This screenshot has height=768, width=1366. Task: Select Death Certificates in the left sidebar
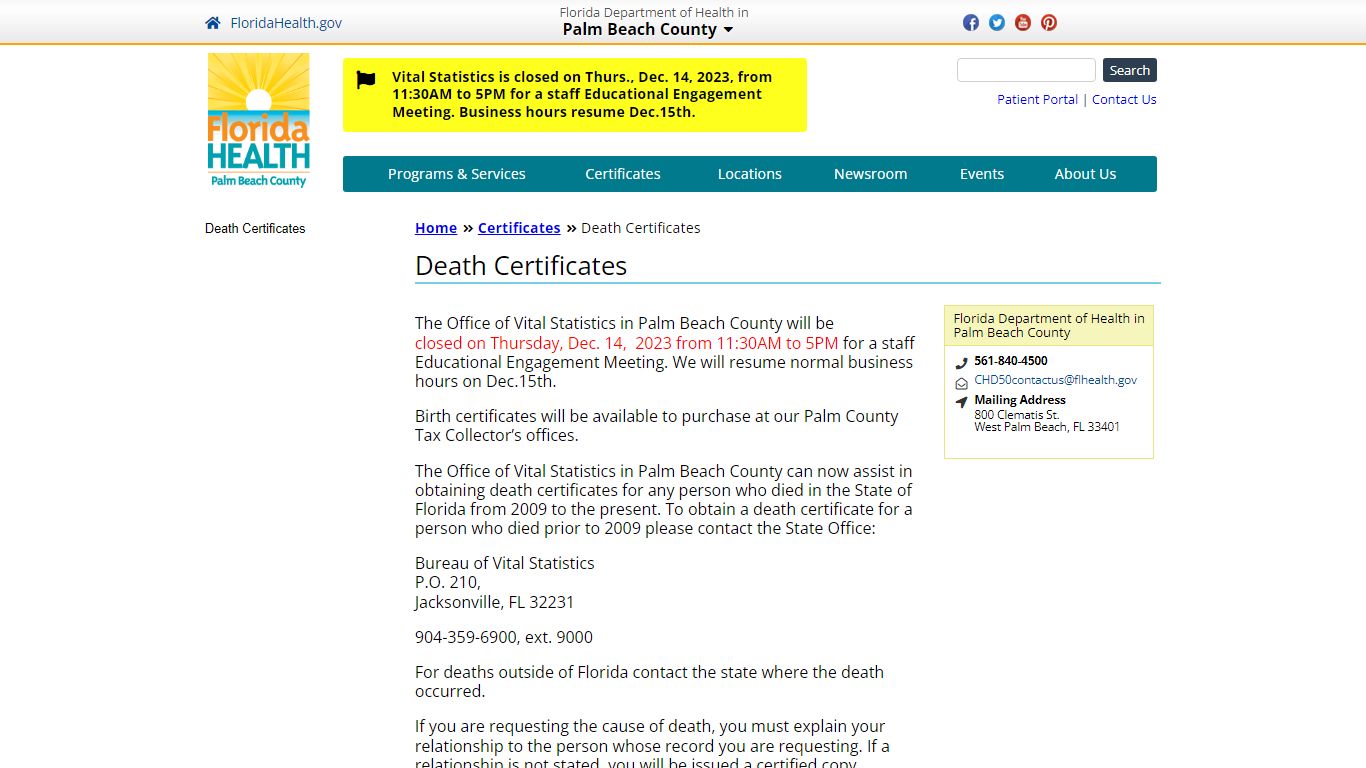[x=255, y=228]
